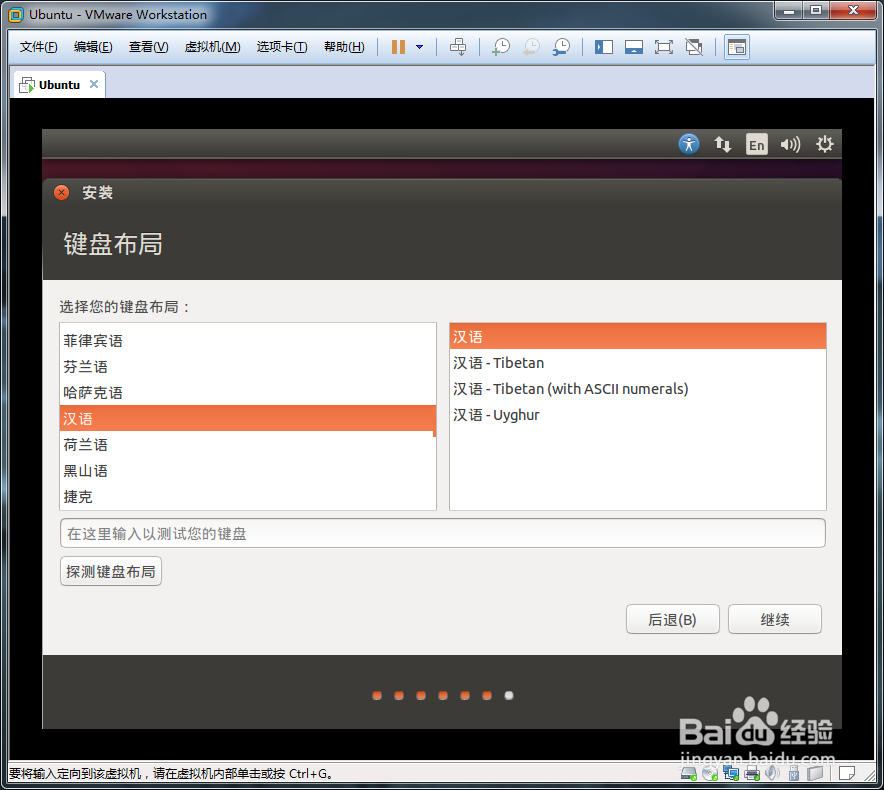Screen dimensions: 884x790
Task: Click the removable disk status bar icon
Action: [815, 774]
